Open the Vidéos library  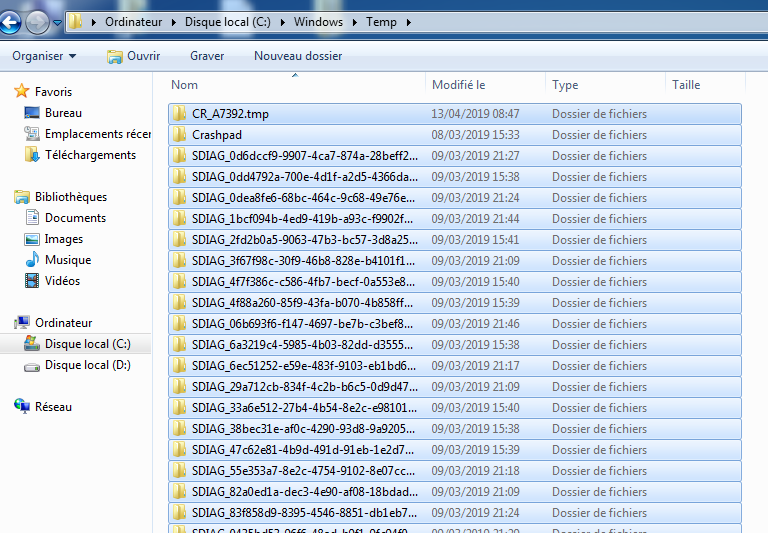pyautogui.click(x=62, y=281)
